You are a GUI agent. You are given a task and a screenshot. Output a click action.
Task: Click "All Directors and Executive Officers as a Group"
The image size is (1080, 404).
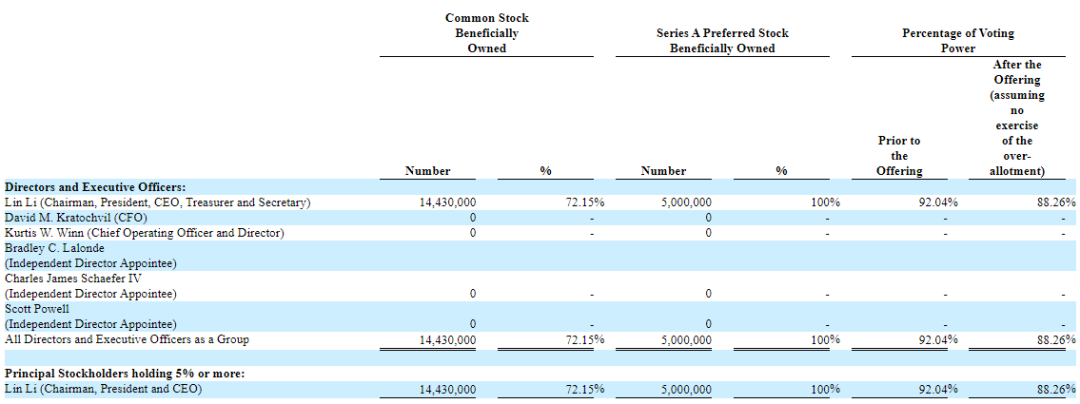pyautogui.click(x=126, y=340)
